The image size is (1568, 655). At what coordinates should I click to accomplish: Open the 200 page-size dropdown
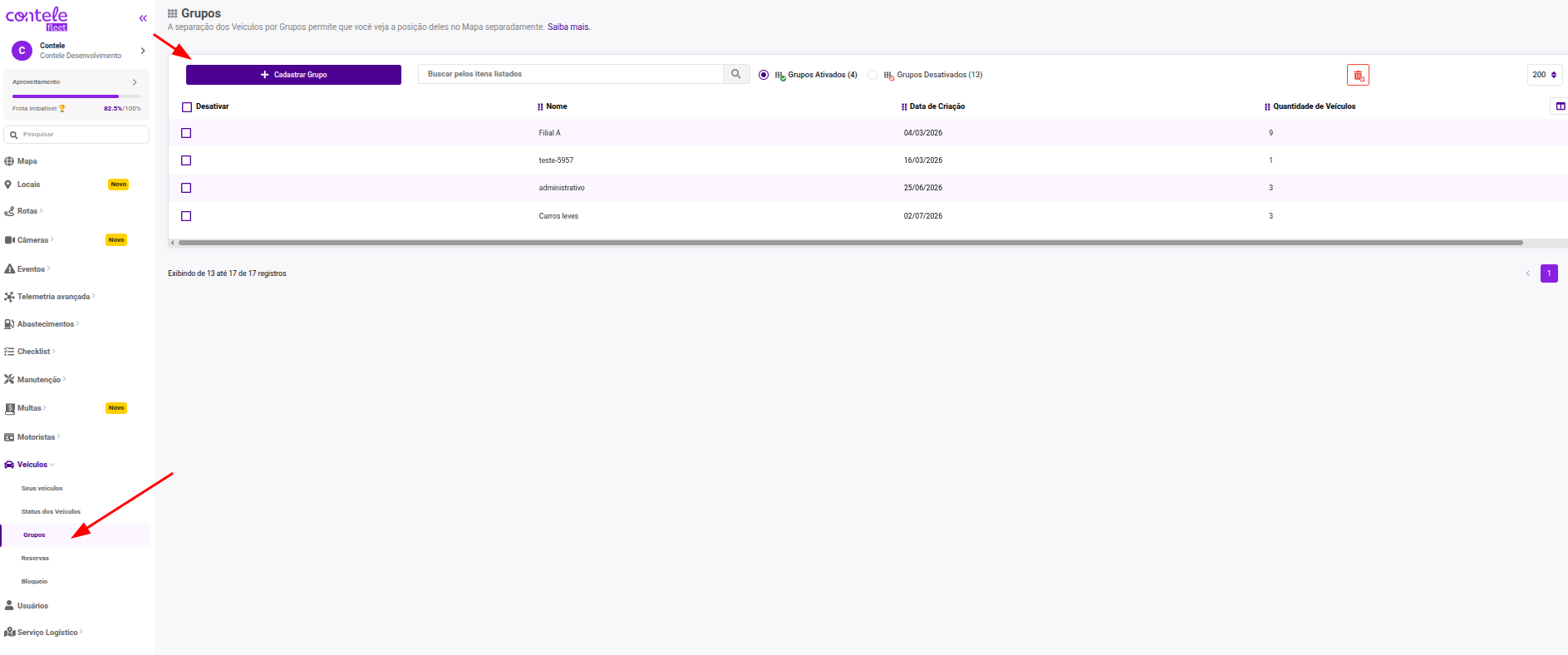pos(1545,75)
